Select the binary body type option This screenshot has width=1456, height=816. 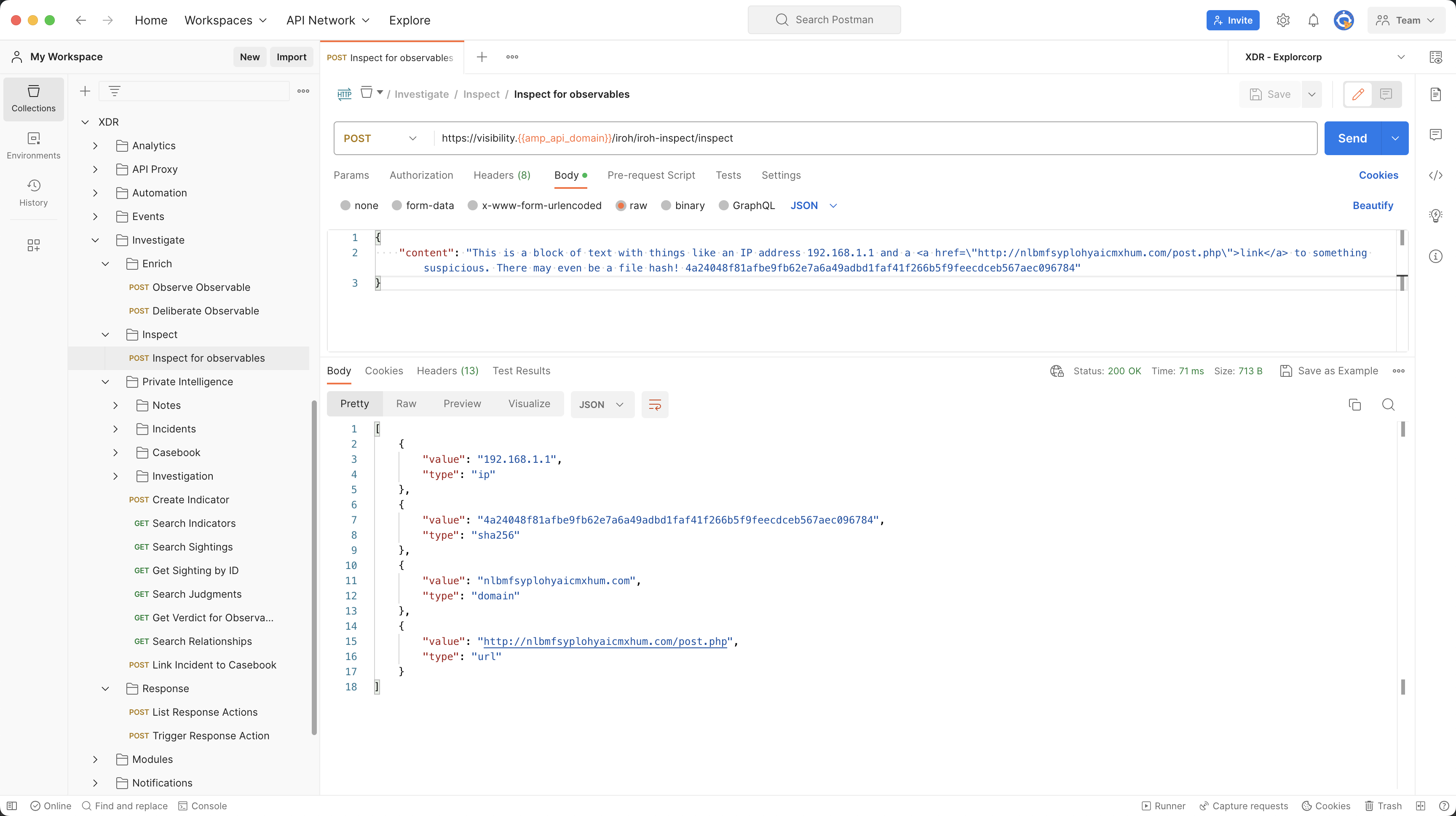pos(666,205)
